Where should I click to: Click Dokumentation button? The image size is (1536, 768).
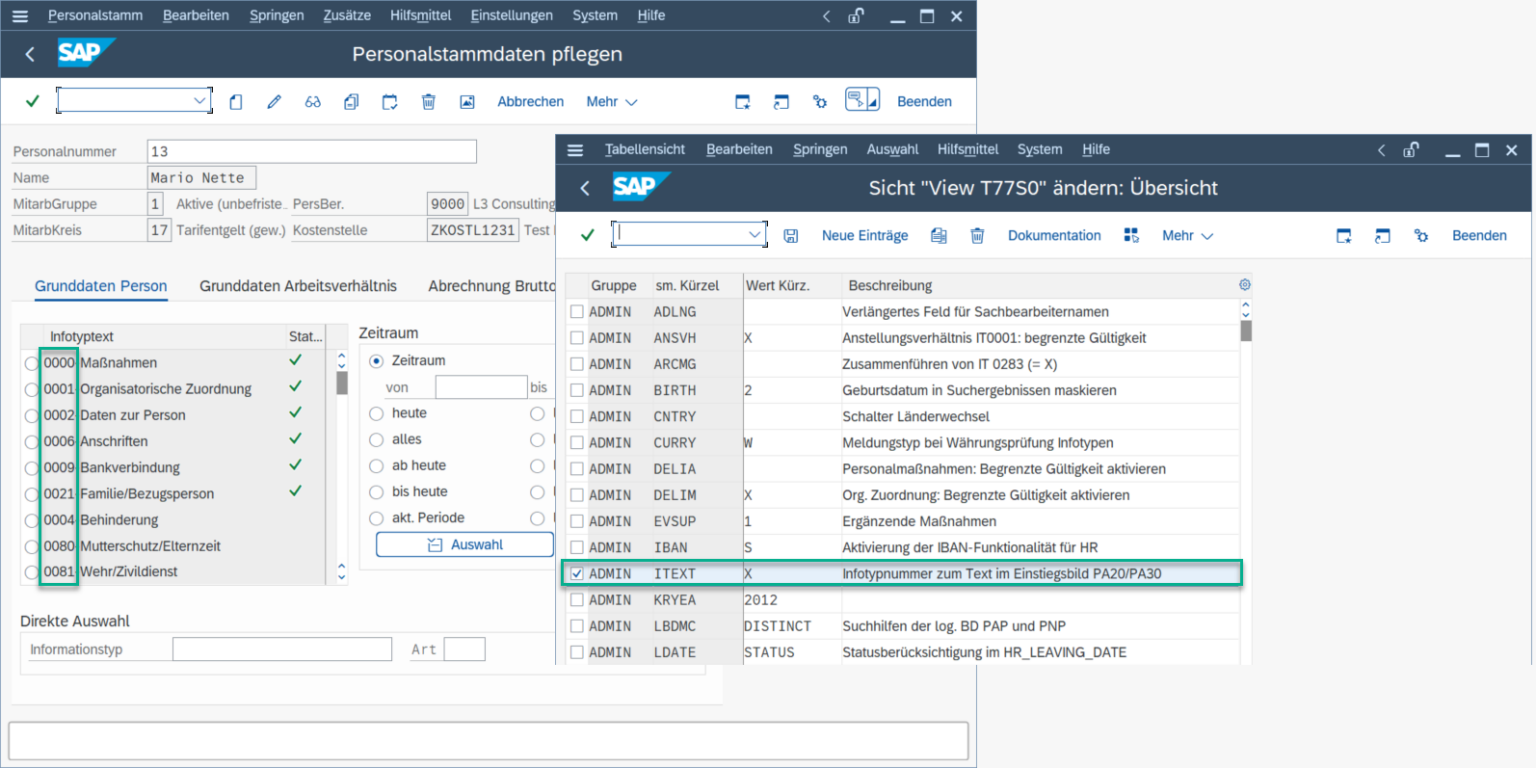click(1054, 235)
